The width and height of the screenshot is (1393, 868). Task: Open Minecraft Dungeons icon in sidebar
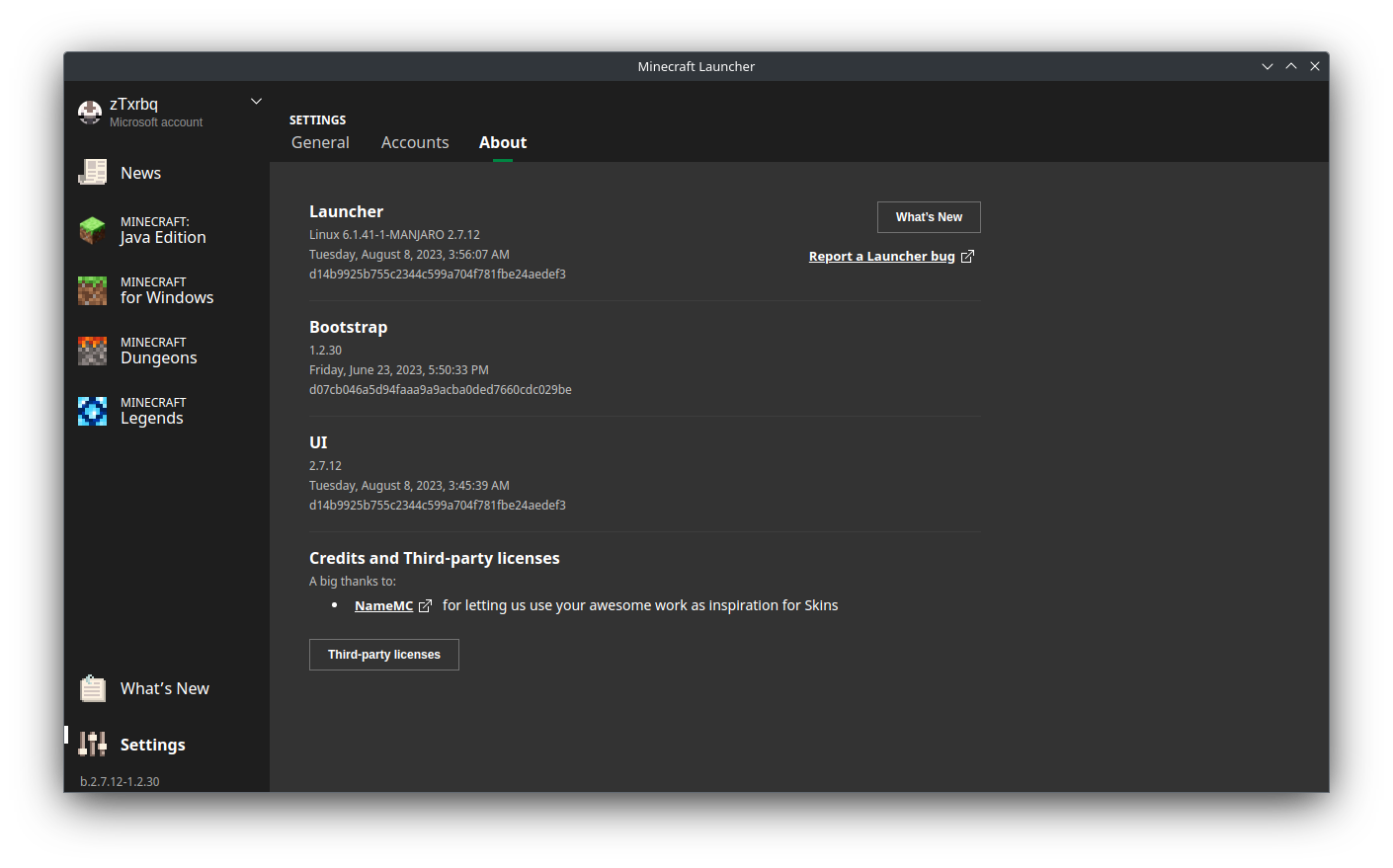point(92,351)
